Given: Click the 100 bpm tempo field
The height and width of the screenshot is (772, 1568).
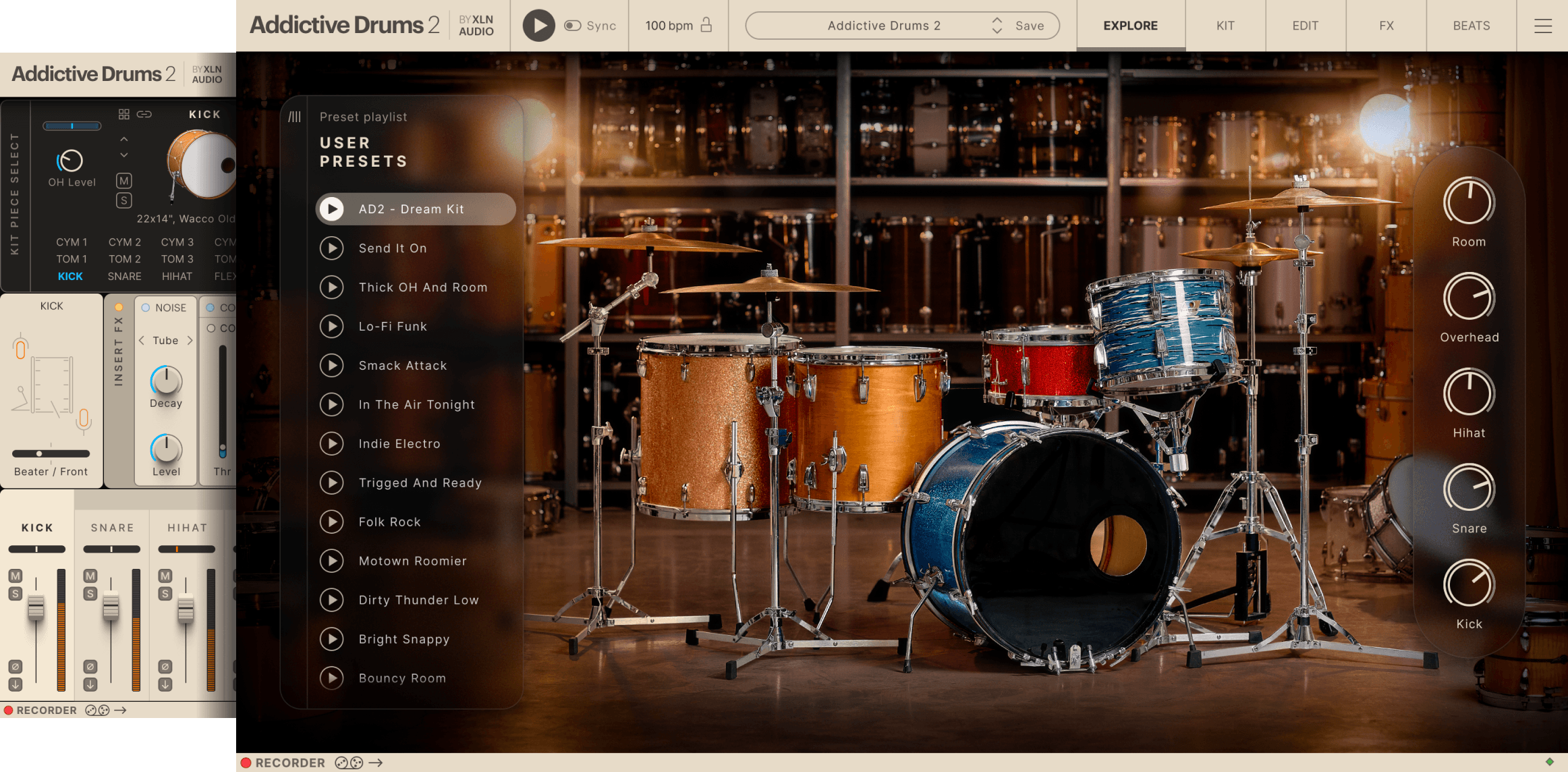Looking at the screenshot, I should point(669,26).
